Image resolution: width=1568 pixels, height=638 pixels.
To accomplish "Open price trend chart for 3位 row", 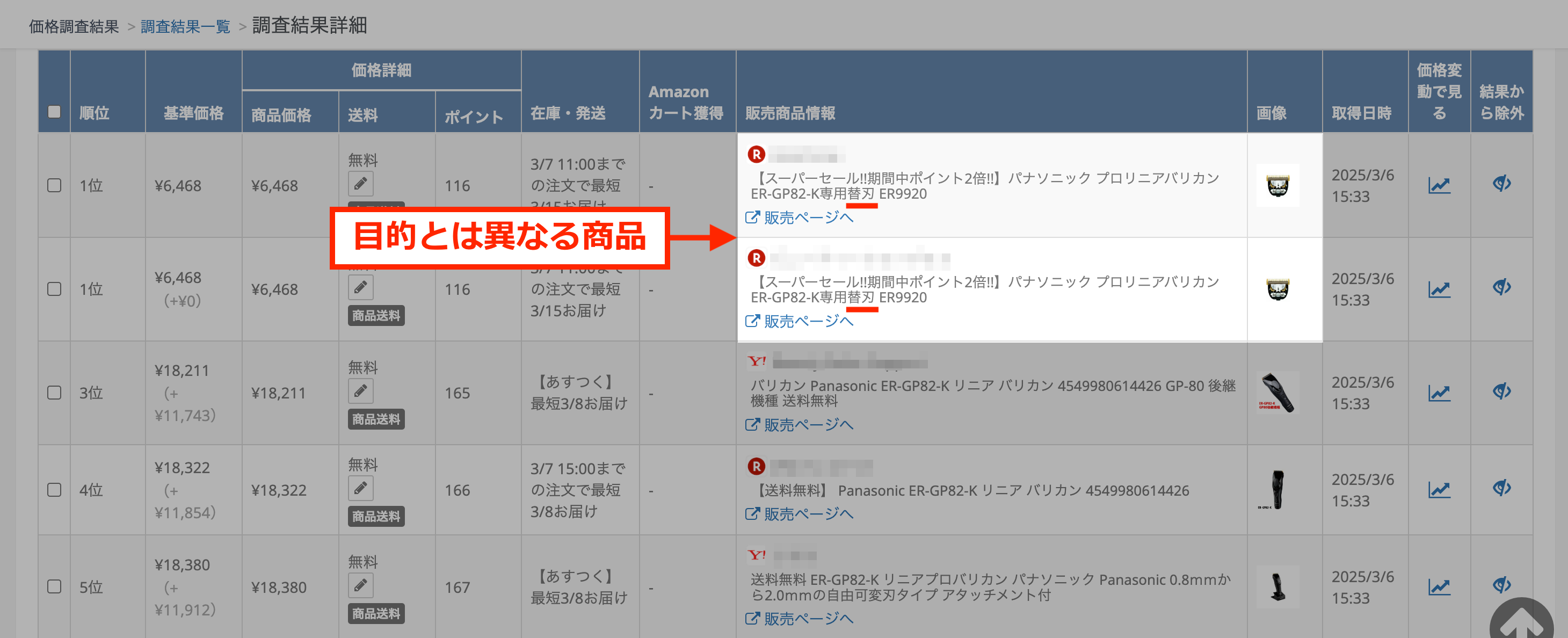I will [1439, 393].
